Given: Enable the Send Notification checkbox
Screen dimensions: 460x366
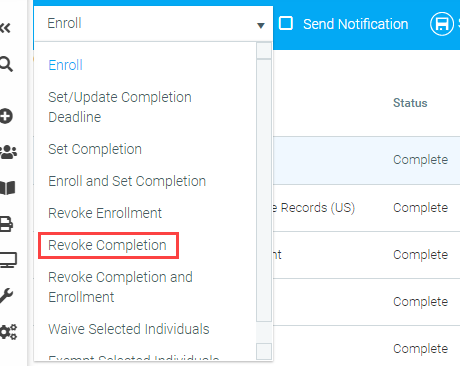Looking at the screenshot, I should click(286, 24).
